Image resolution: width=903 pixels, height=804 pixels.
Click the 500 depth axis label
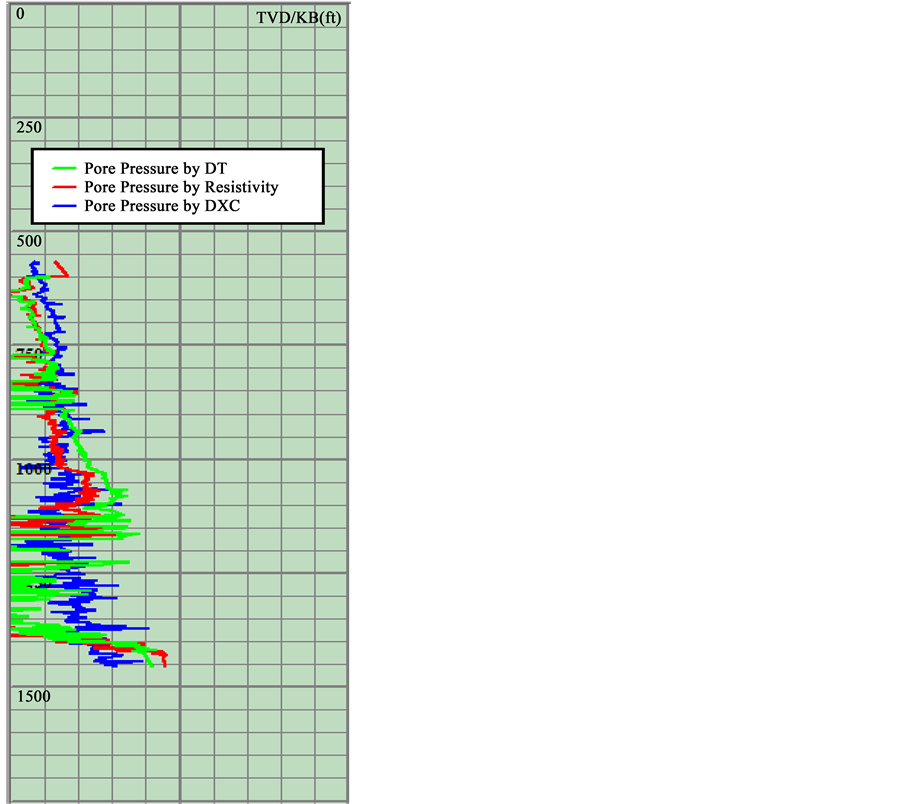coord(29,241)
